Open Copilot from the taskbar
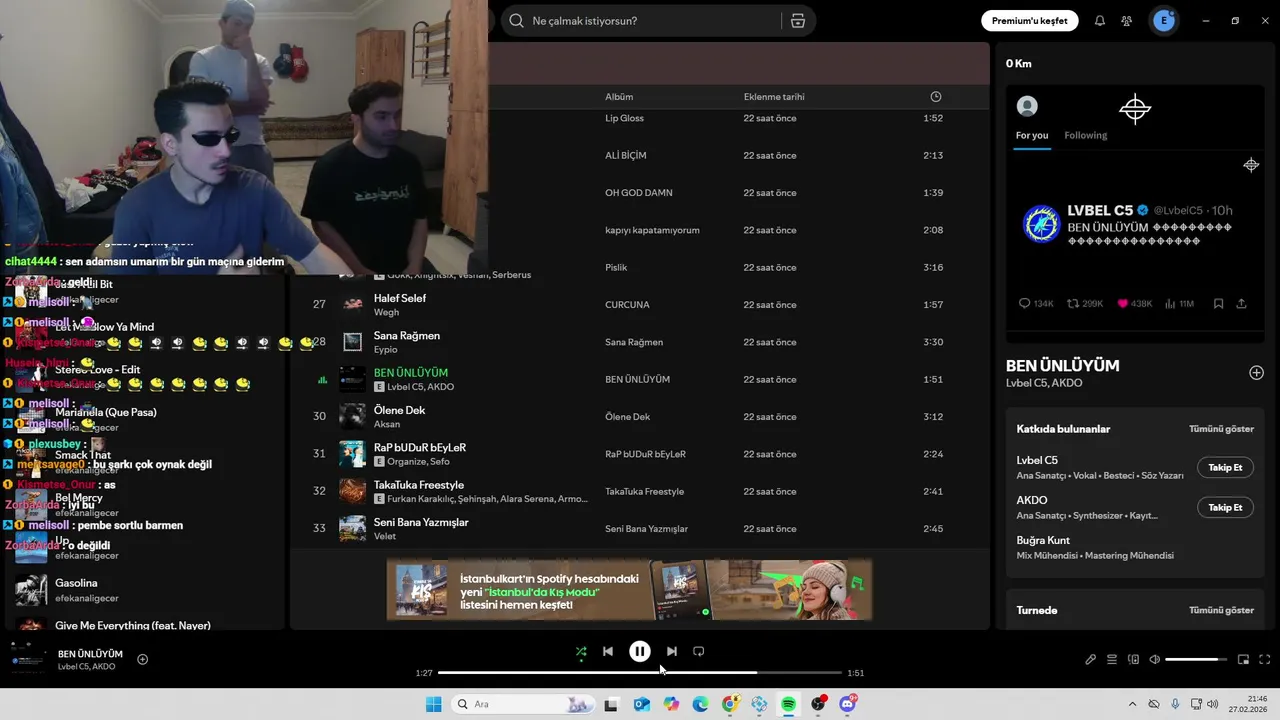The width and height of the screenshot is (1280, 720). pos(671,704)
